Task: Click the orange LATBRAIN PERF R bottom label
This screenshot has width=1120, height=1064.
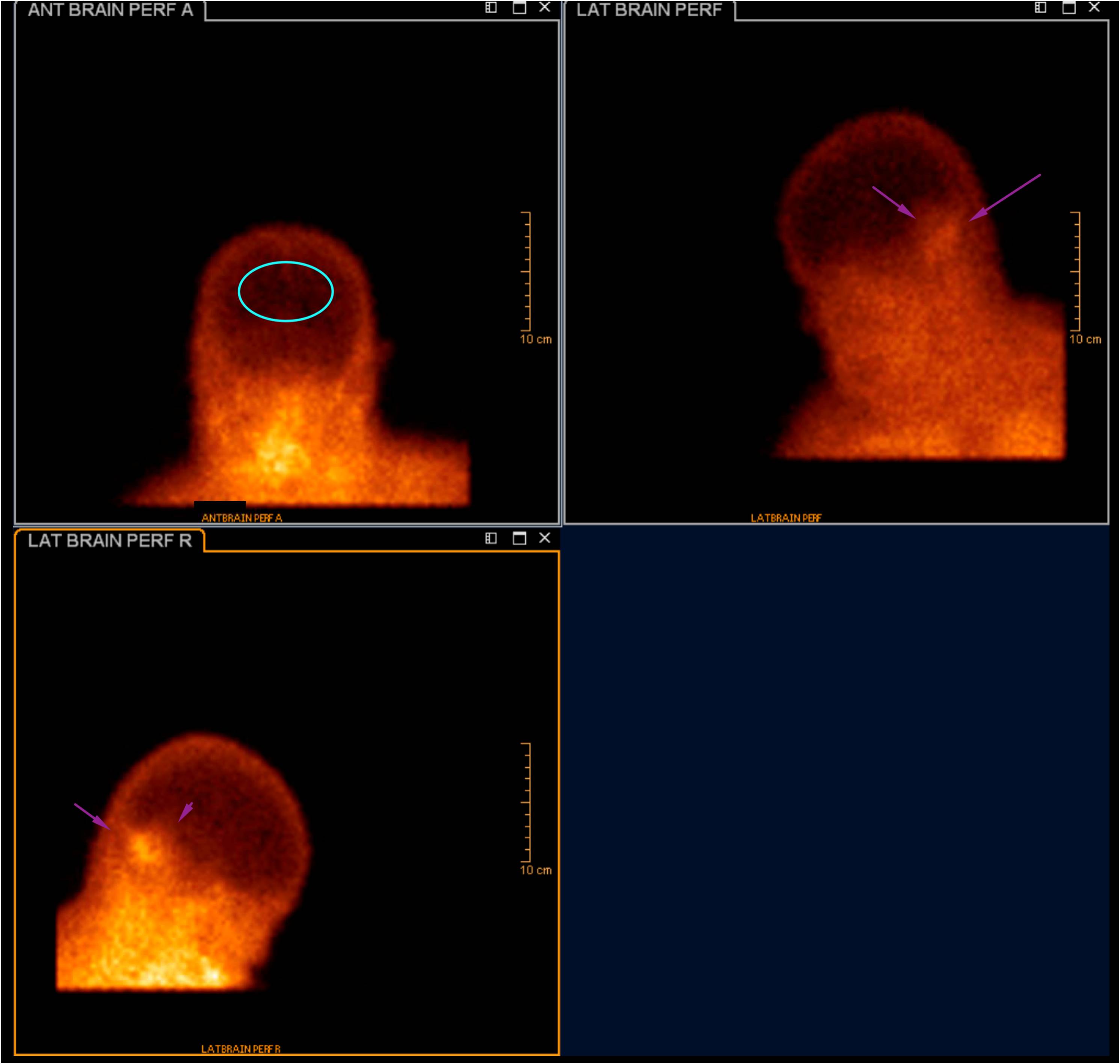Action: coord(240,1049)
